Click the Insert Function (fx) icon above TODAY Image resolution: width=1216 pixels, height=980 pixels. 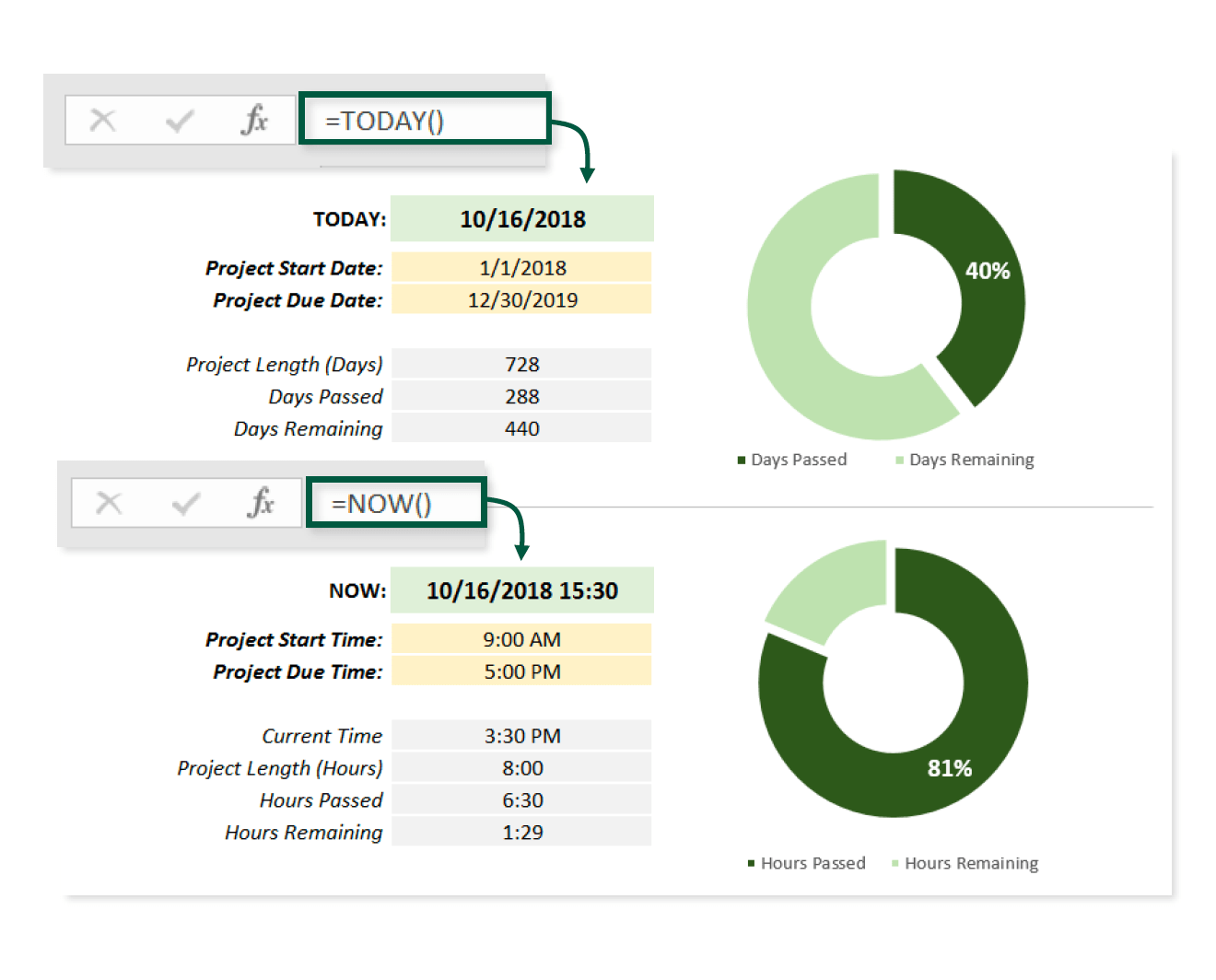pyautogui.click(x=255, y=120)
